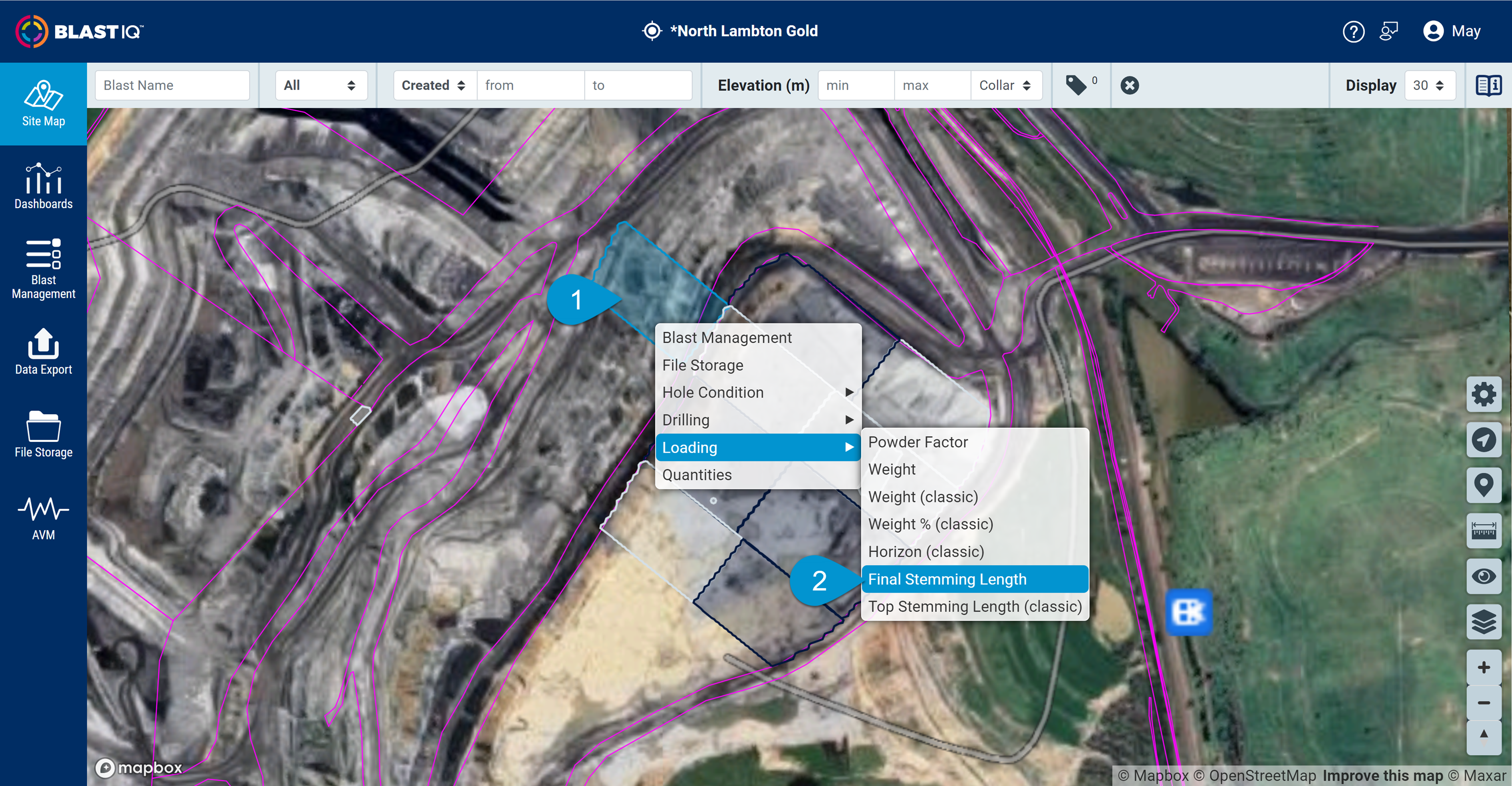Click the elevation max field
Screen dimensions: 1512x786
click(932, 85)
